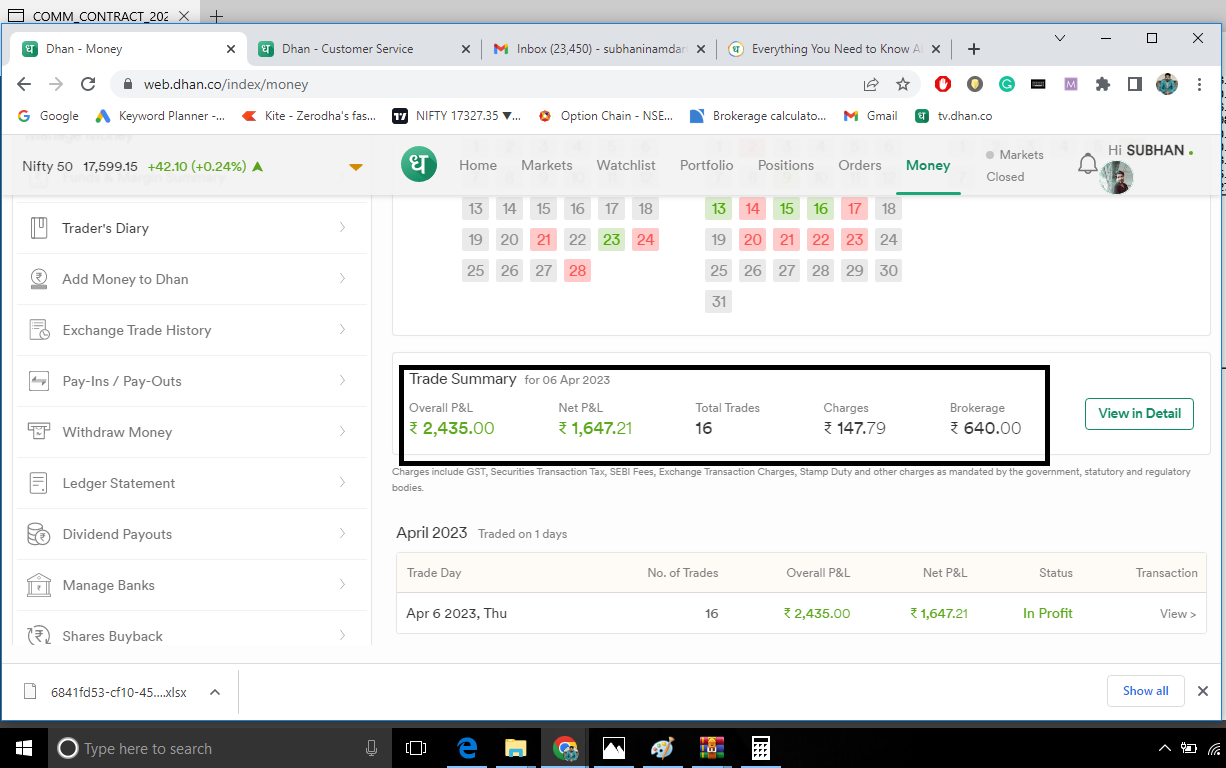Open Chrome side panel icon
Screen dimensions: 1226x768
pos(1135,85)
